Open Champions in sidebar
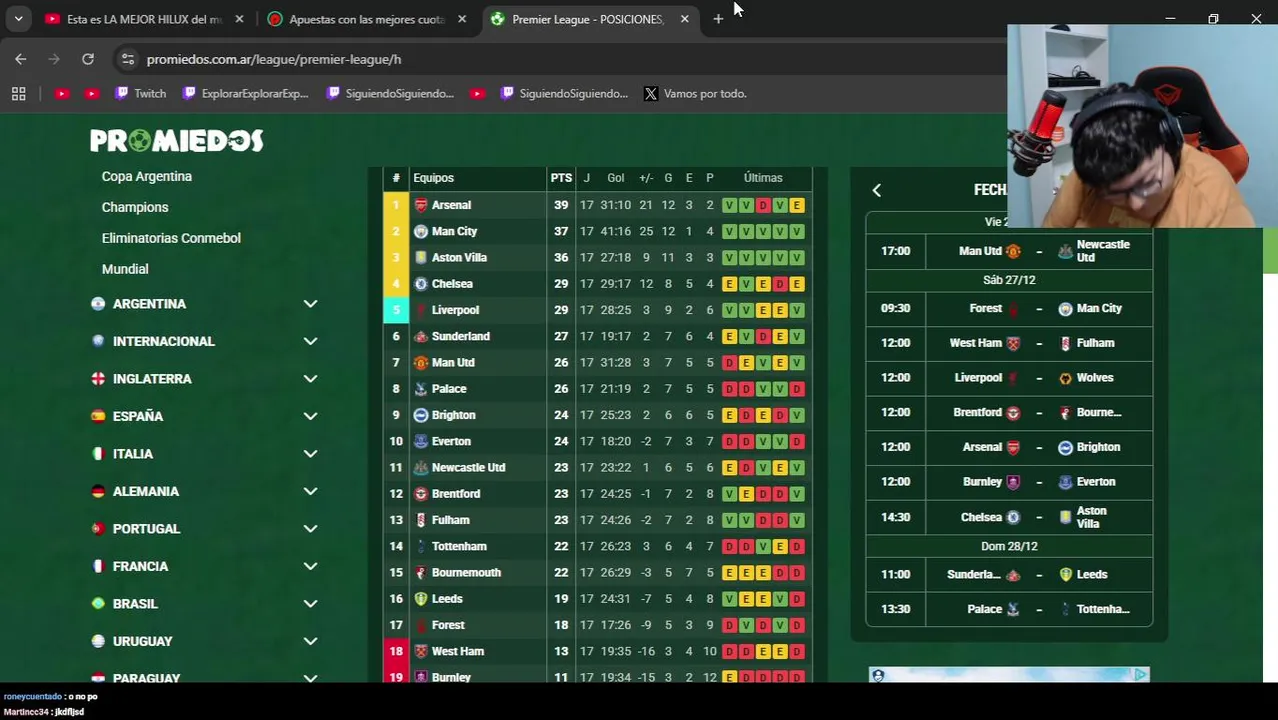Image resolution: width=1278 pixels, height=720 pixels. (135, 207)
